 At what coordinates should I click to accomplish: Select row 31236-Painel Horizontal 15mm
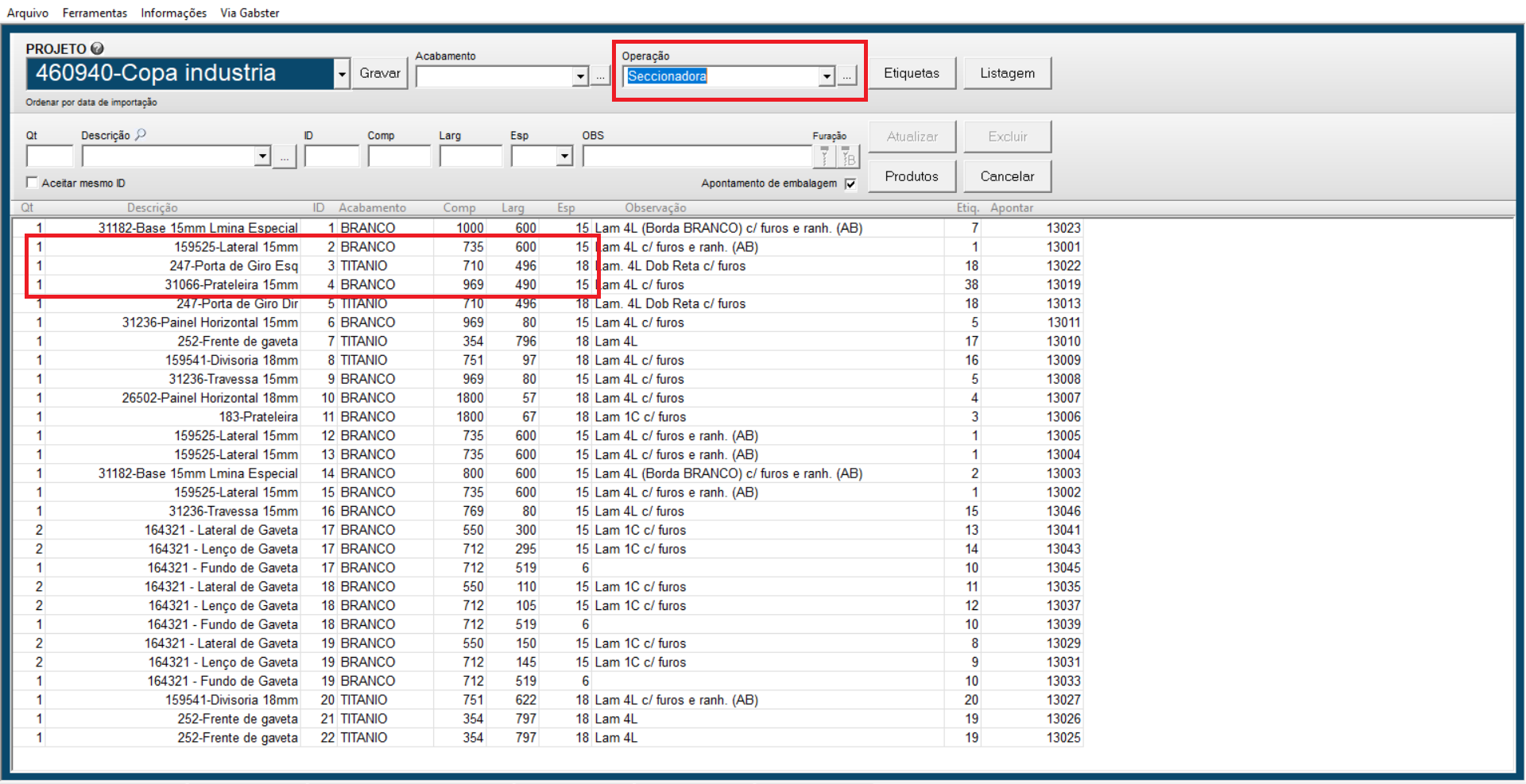[x=548, y=323]
